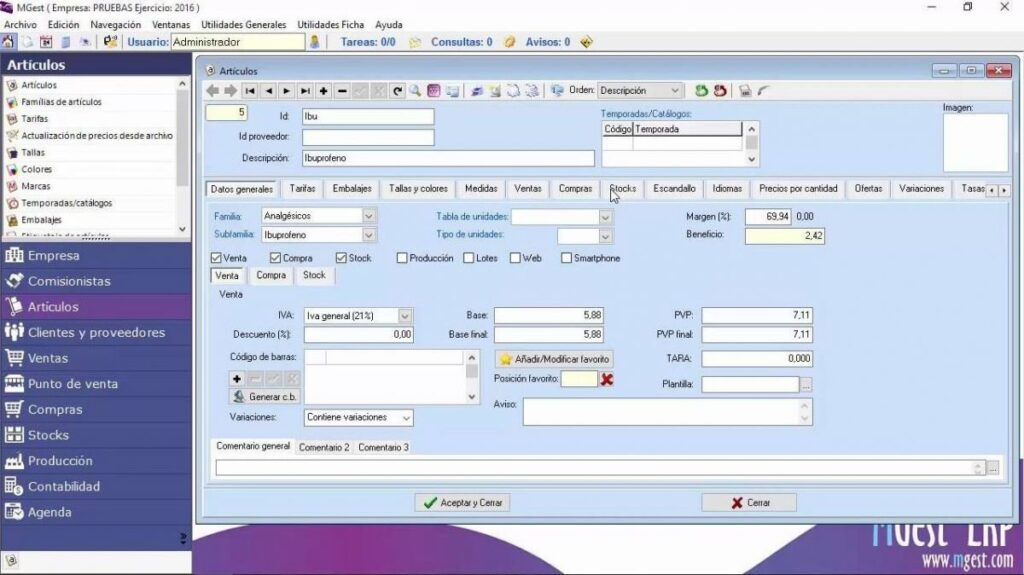Click Aceptar y Cerrar button
The height and width of the screenshot is (575, 1024).
point(462,502)
